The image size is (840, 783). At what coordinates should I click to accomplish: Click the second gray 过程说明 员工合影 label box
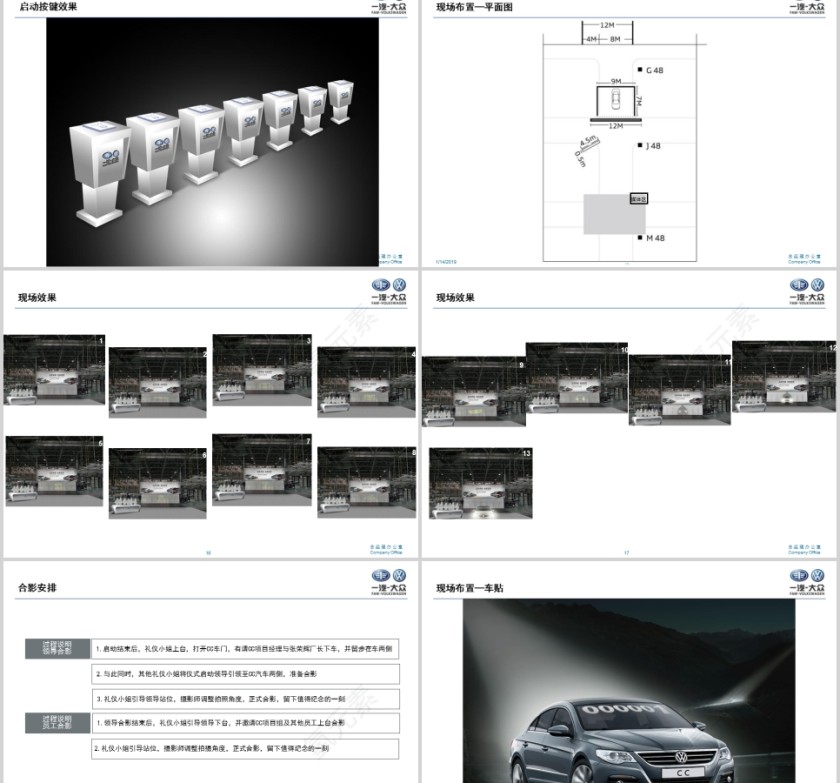click(x=57, y=721)
